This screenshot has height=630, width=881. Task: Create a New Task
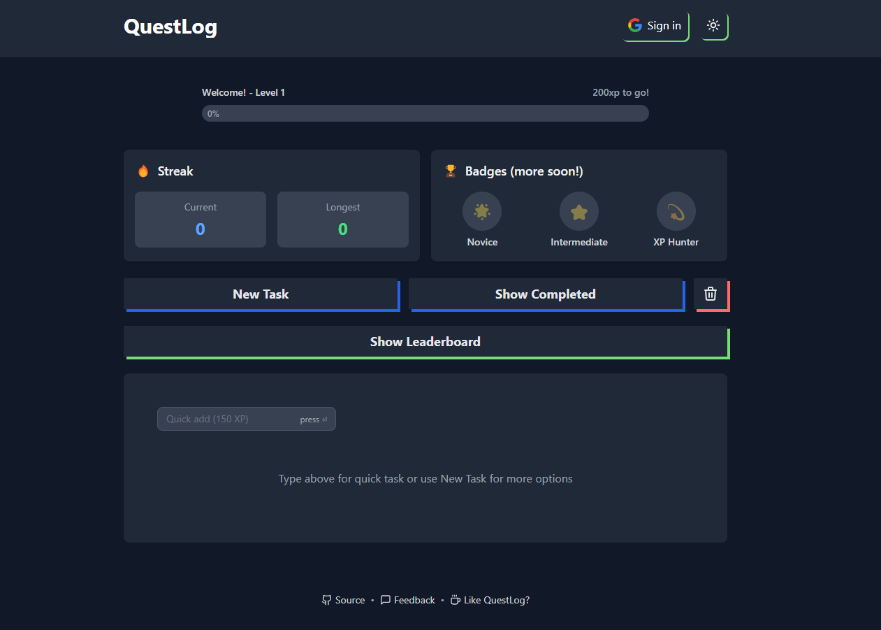(x=261, y=294)
